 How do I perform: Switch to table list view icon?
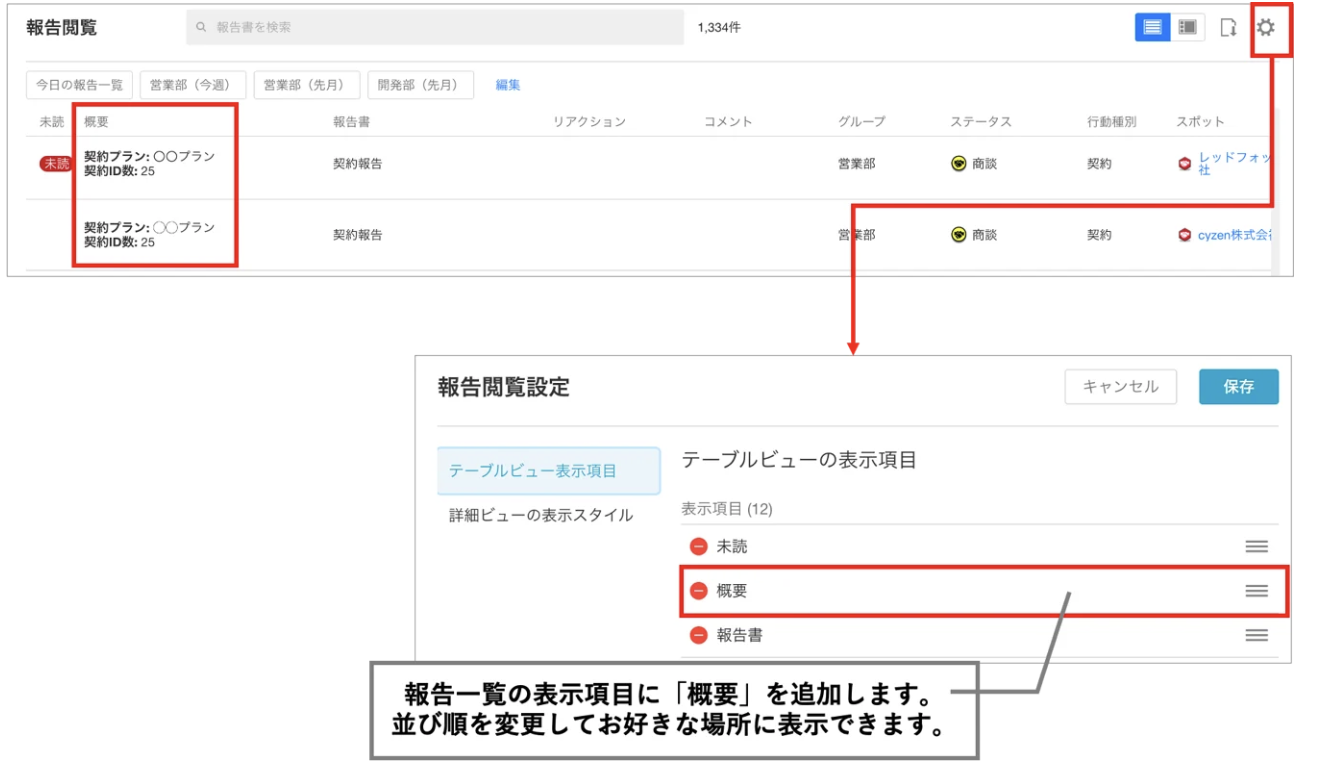(x=1152, y=28)
